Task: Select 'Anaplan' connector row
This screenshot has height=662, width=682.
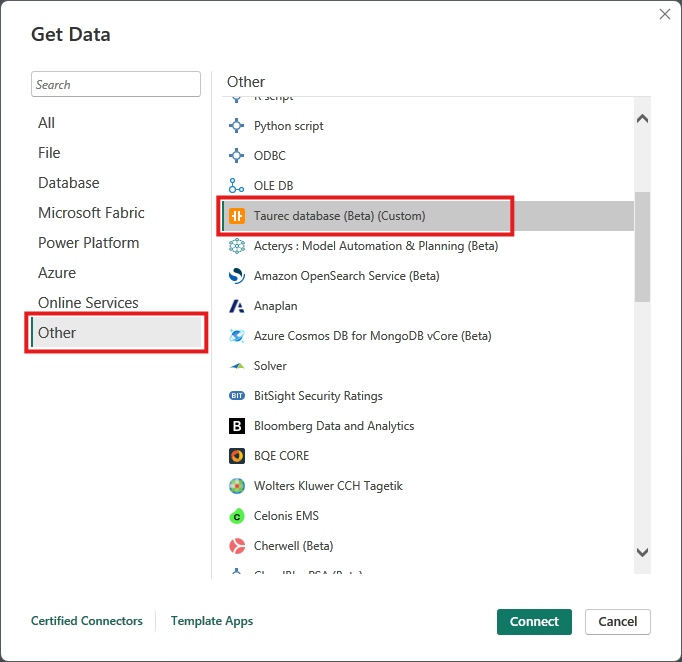Action: [x=428, y=306]
